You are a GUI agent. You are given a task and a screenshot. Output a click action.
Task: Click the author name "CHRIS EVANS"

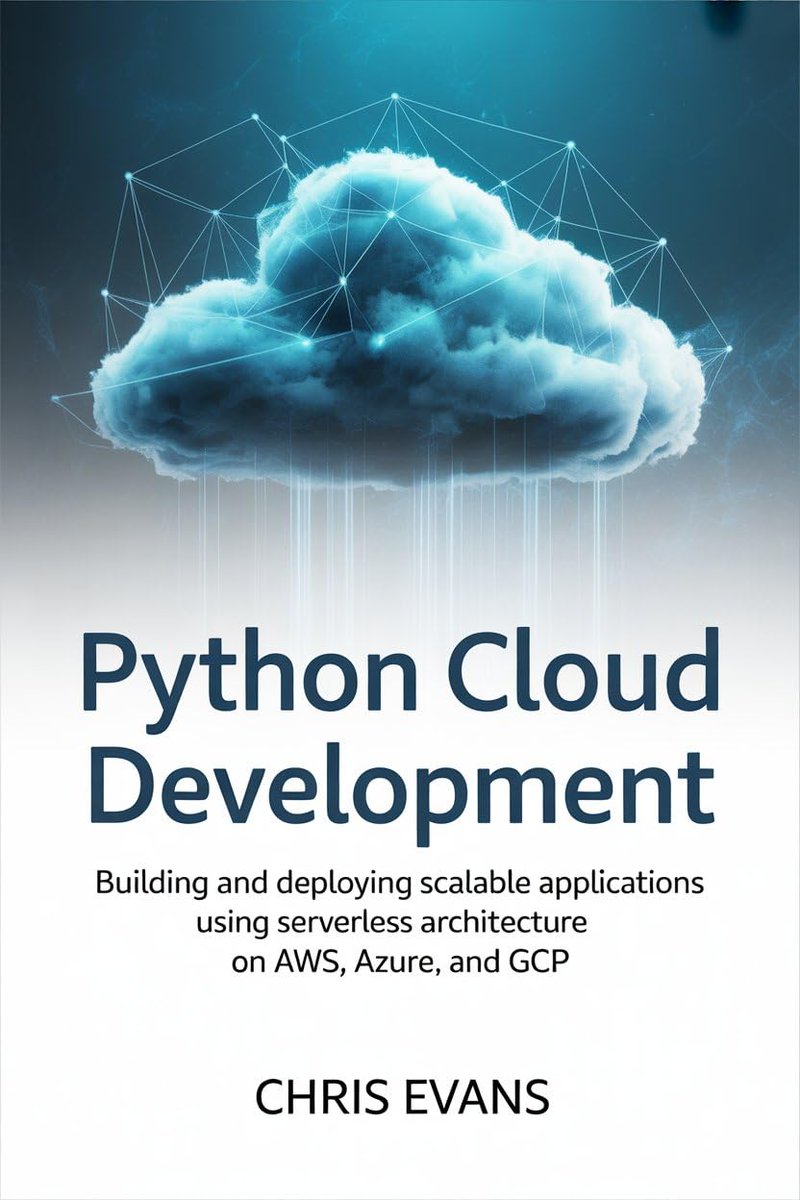click(402, 1099)
